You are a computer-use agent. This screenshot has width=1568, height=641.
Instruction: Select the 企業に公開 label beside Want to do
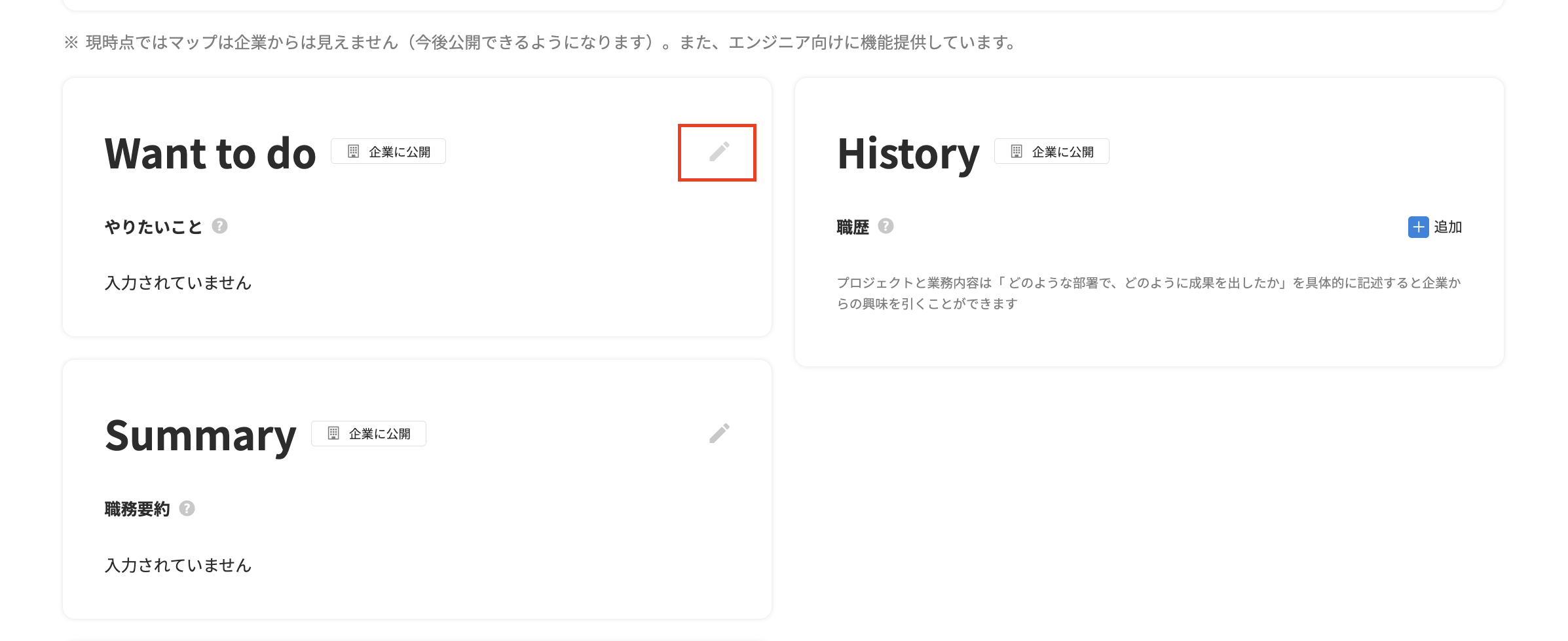[400, 152]
